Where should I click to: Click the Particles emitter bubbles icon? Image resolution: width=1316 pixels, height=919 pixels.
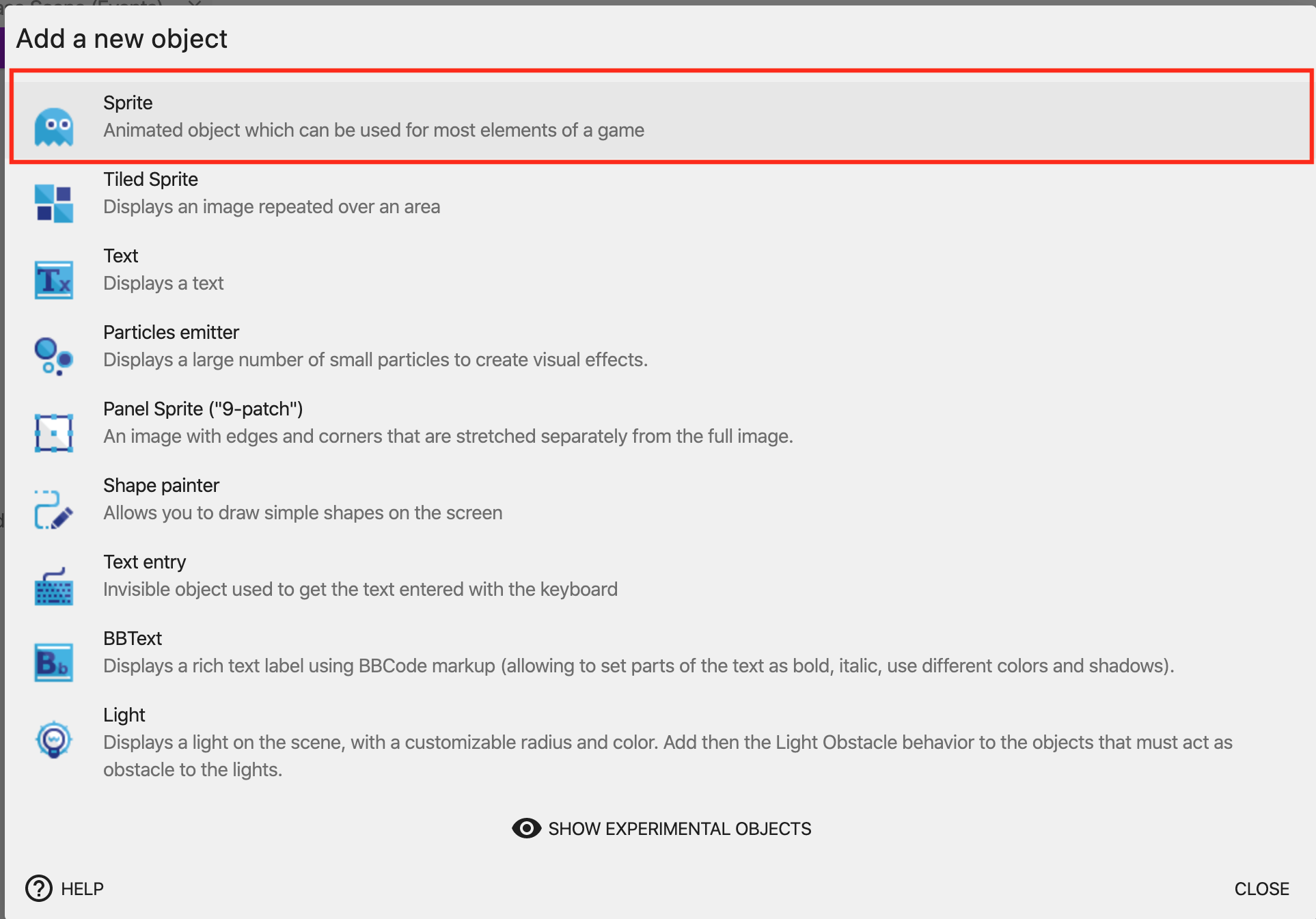[x=54, y=356]
